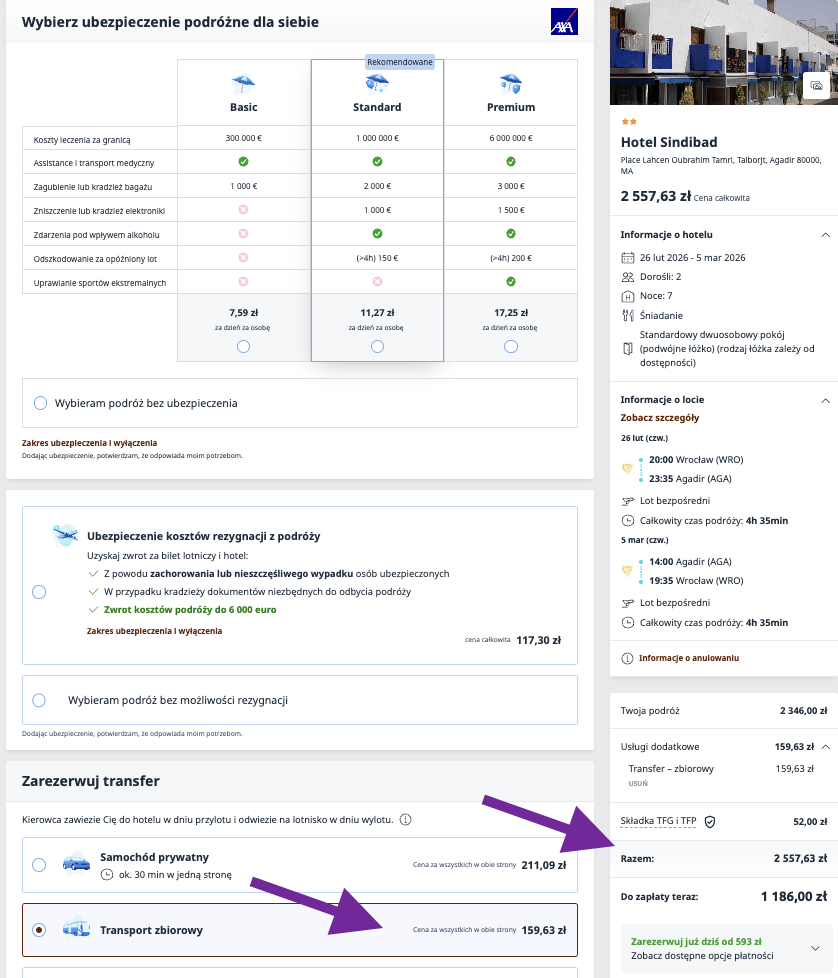
Task: Click USUŃ to remove transfer
Action: (637, 784)
